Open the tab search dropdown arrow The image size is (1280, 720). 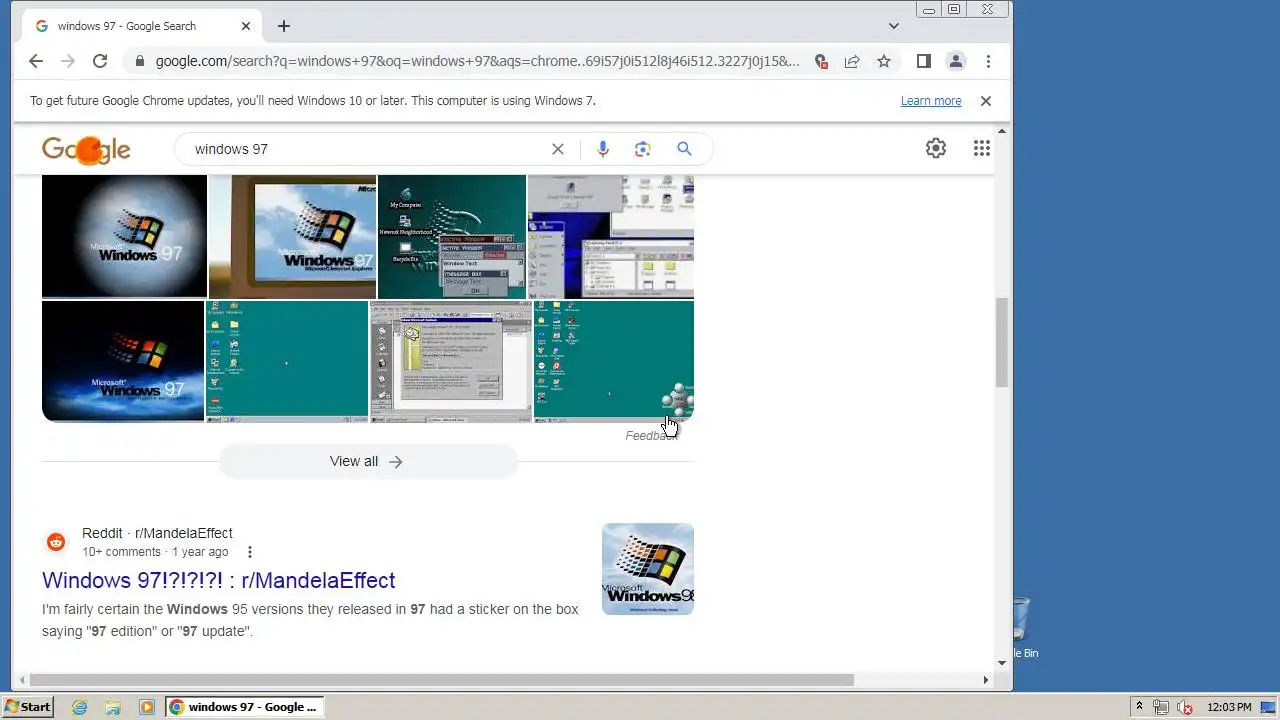pos(894,26)
